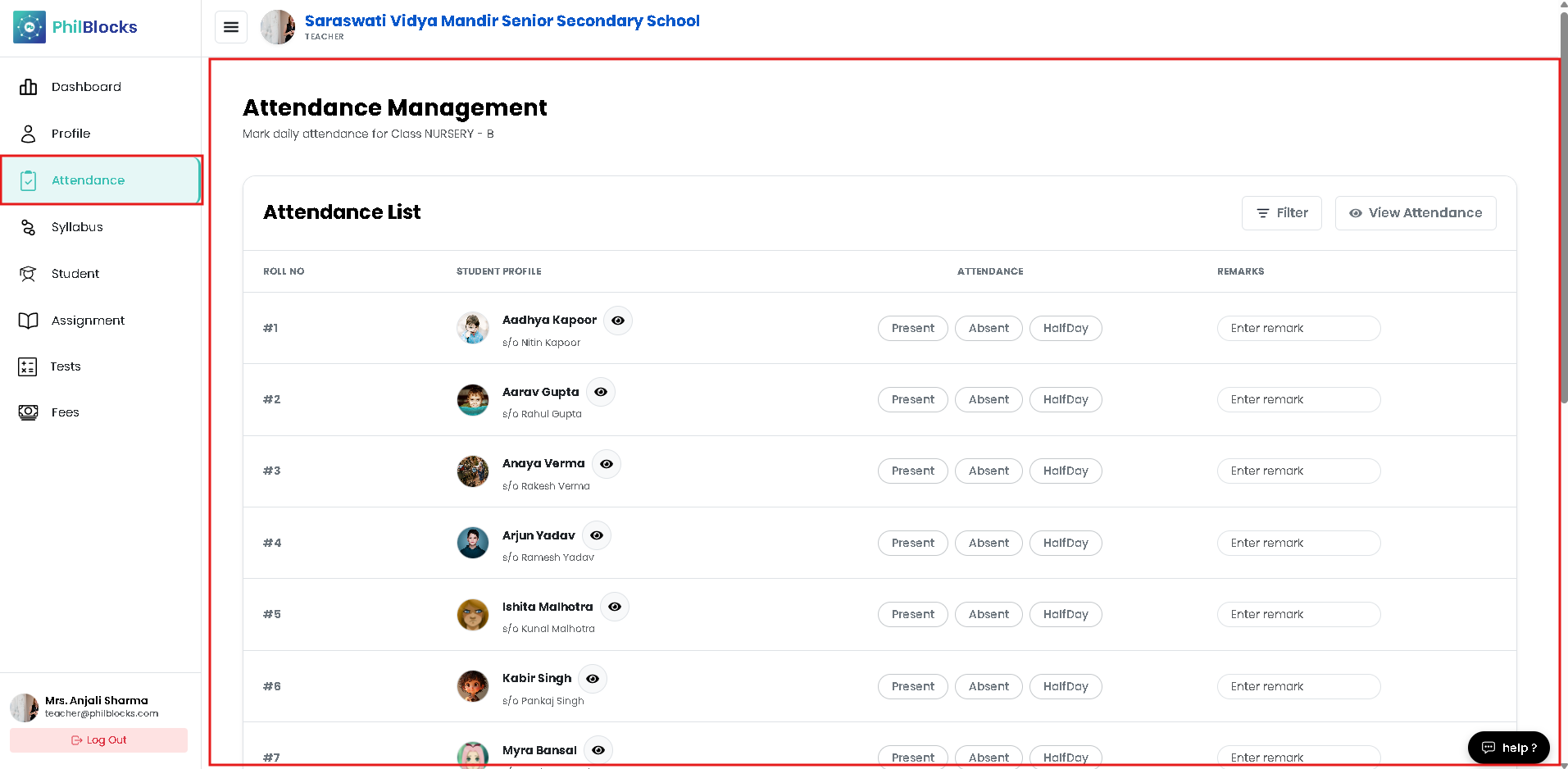Open the Tests sidebar entry

point(100,366)
